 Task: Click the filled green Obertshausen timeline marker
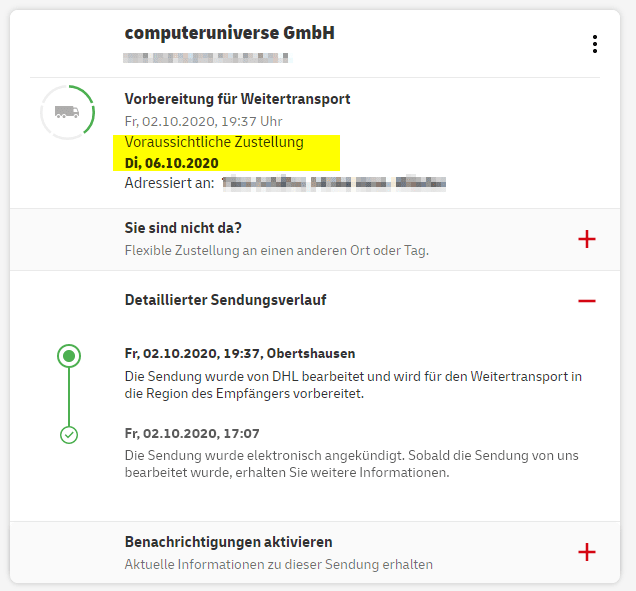click(69, 355)
